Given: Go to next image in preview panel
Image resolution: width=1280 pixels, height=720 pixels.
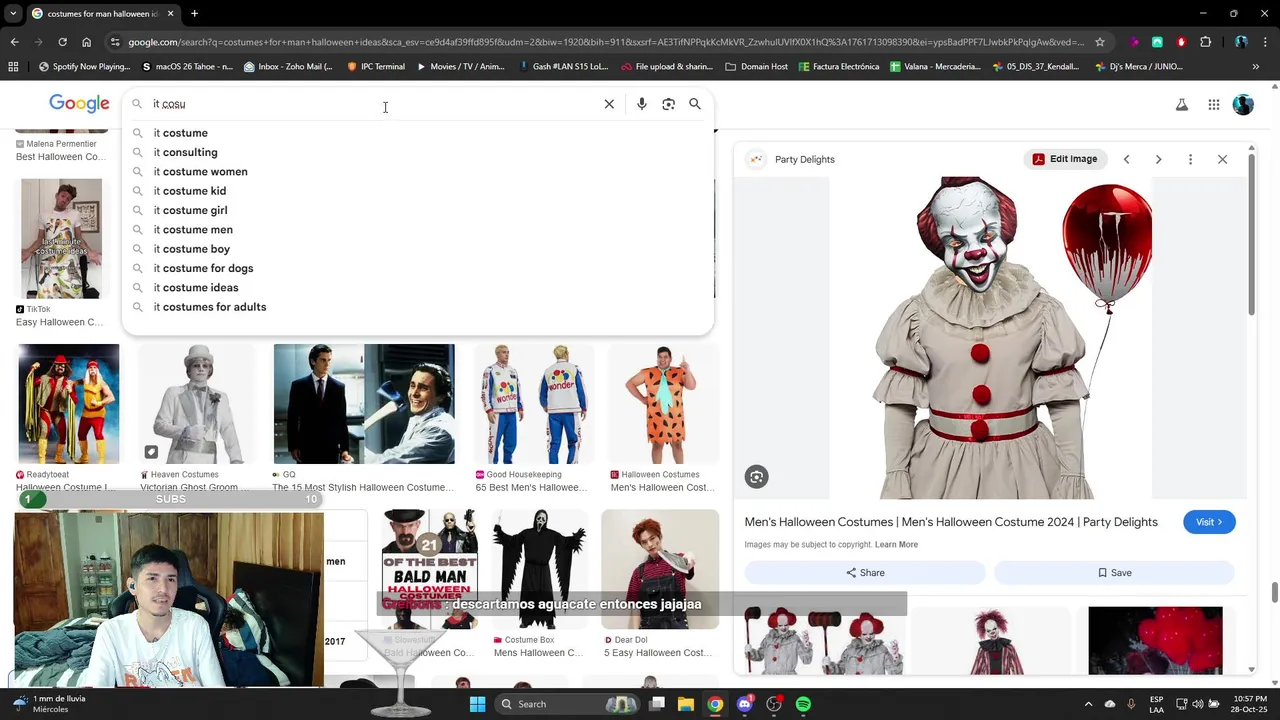Looking at the screenshot, I should click(1158, 159).
